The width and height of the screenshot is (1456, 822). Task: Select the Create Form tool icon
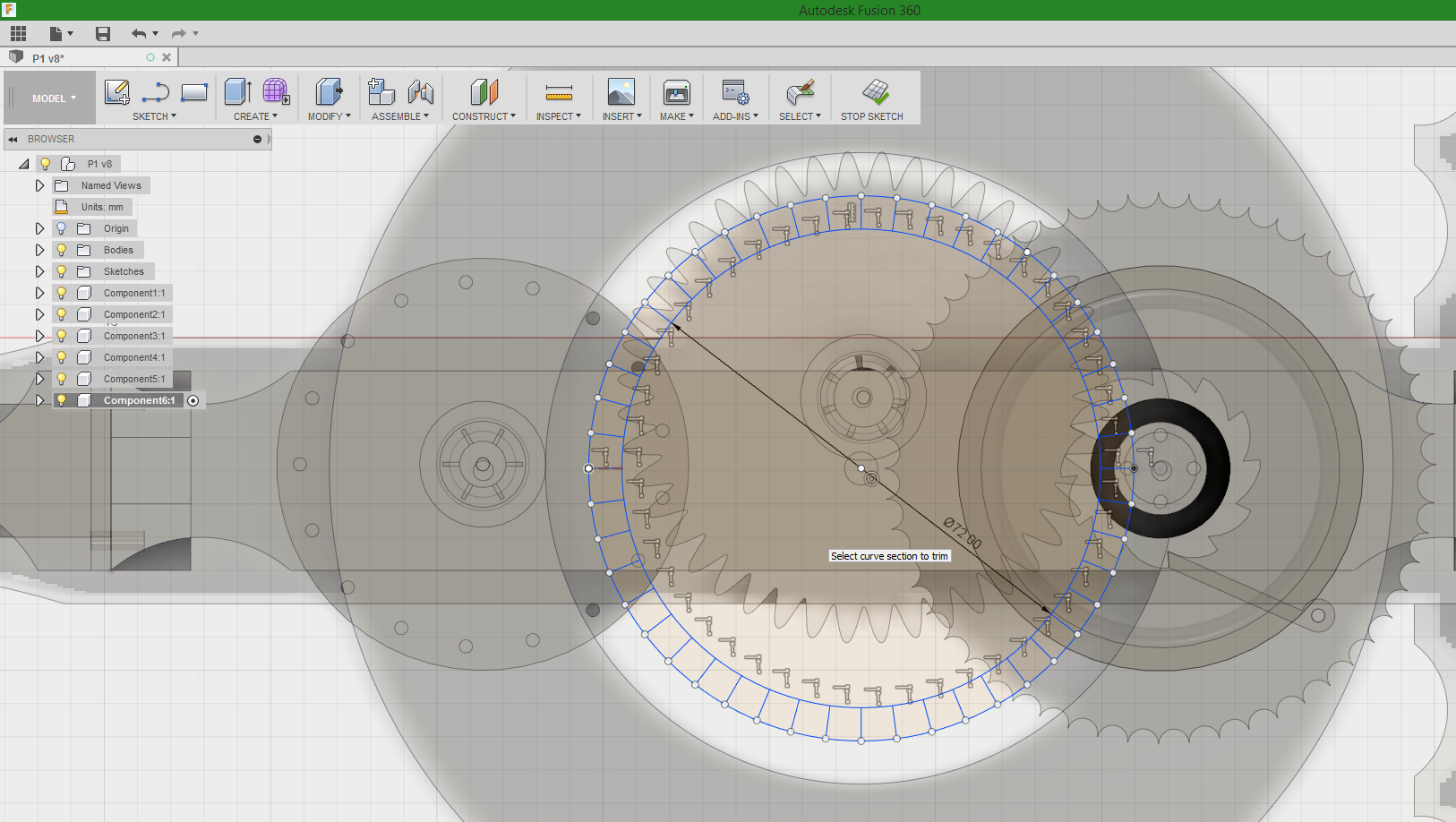click(x=276, y=91)
